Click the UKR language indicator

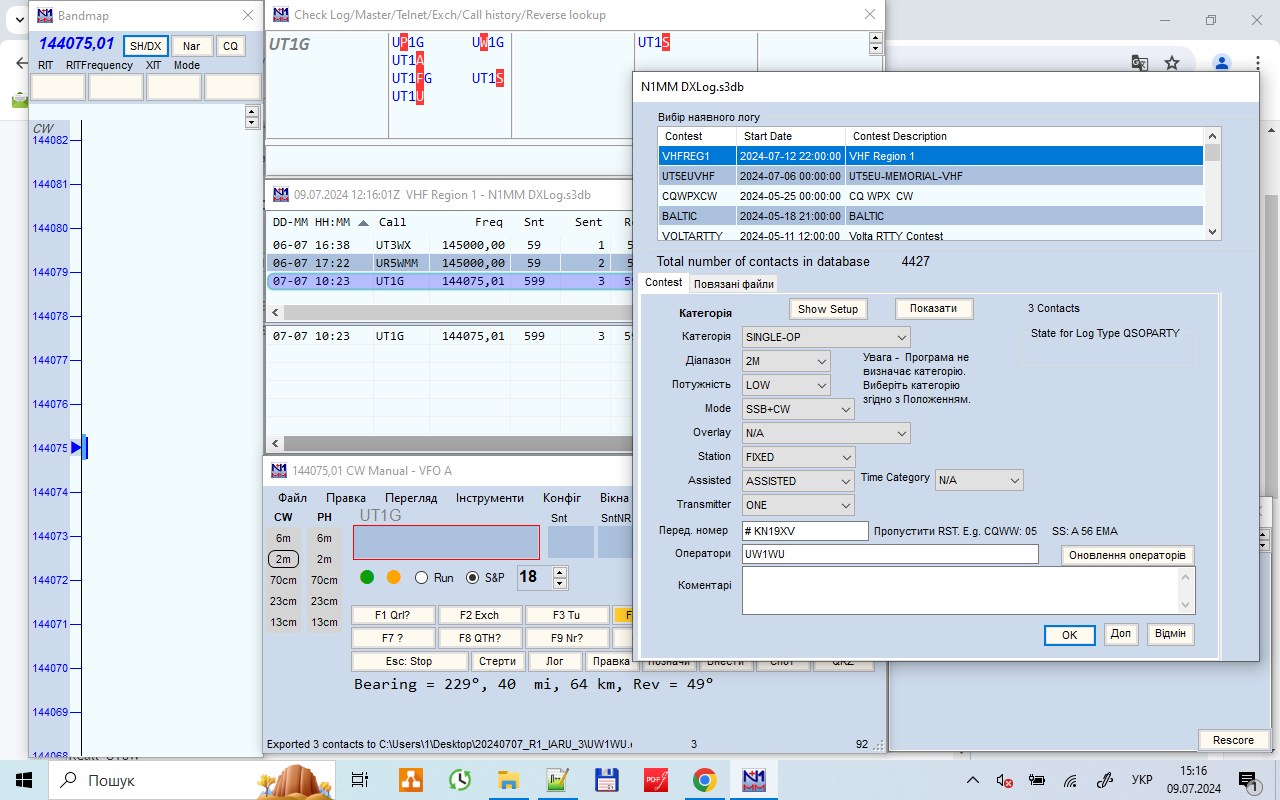click(x=1141, y=780)
